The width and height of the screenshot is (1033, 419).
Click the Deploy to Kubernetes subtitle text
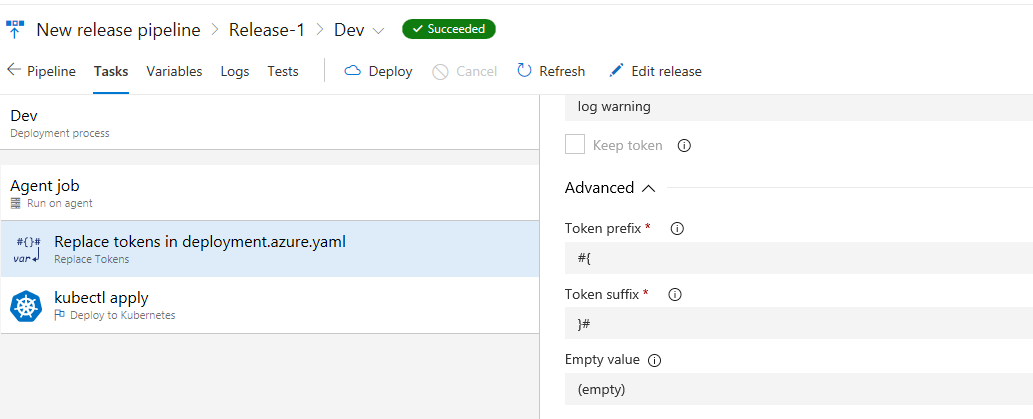(x=123, y=315)
